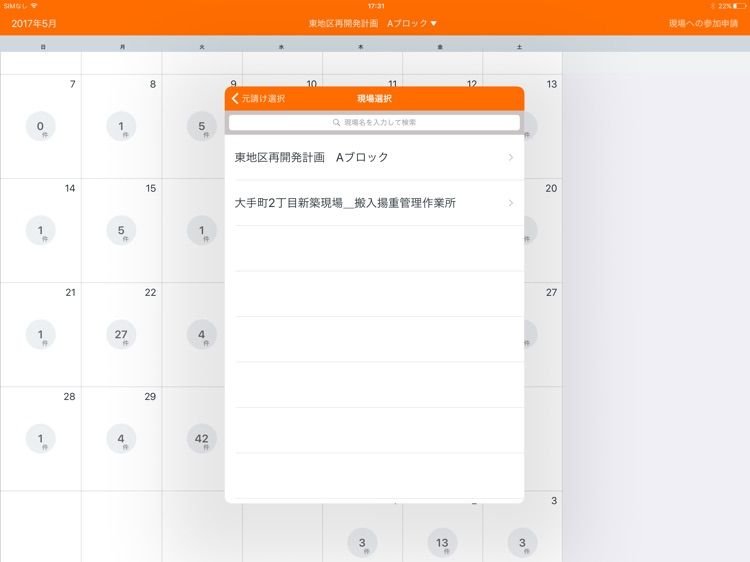
Task: Select 大手町2丁目新築現場 搬入揚重管理作業所 row
Action: (375, 203)
